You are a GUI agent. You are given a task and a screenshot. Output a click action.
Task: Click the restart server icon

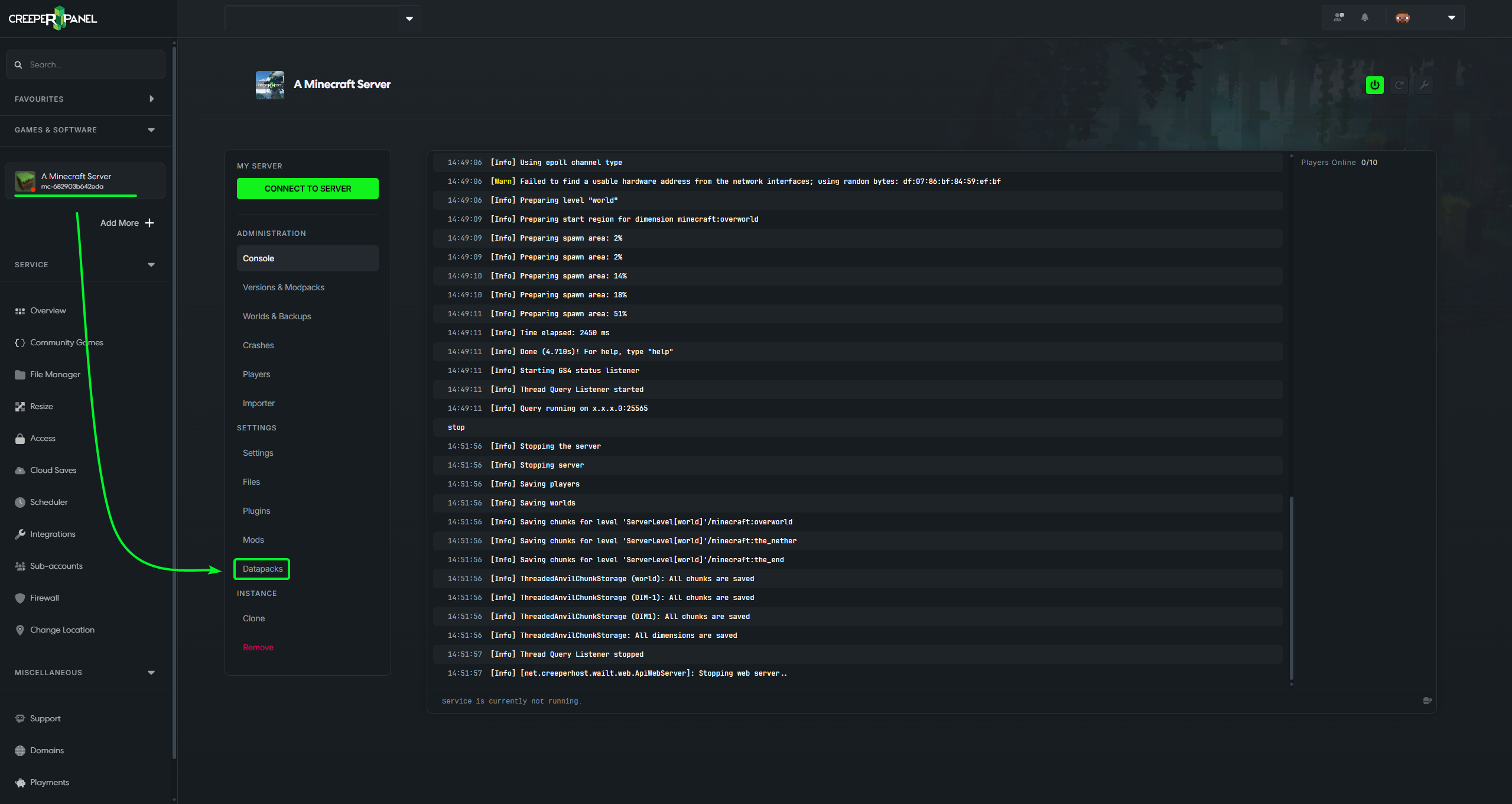pyautogui.click(x=1399, y=85)
